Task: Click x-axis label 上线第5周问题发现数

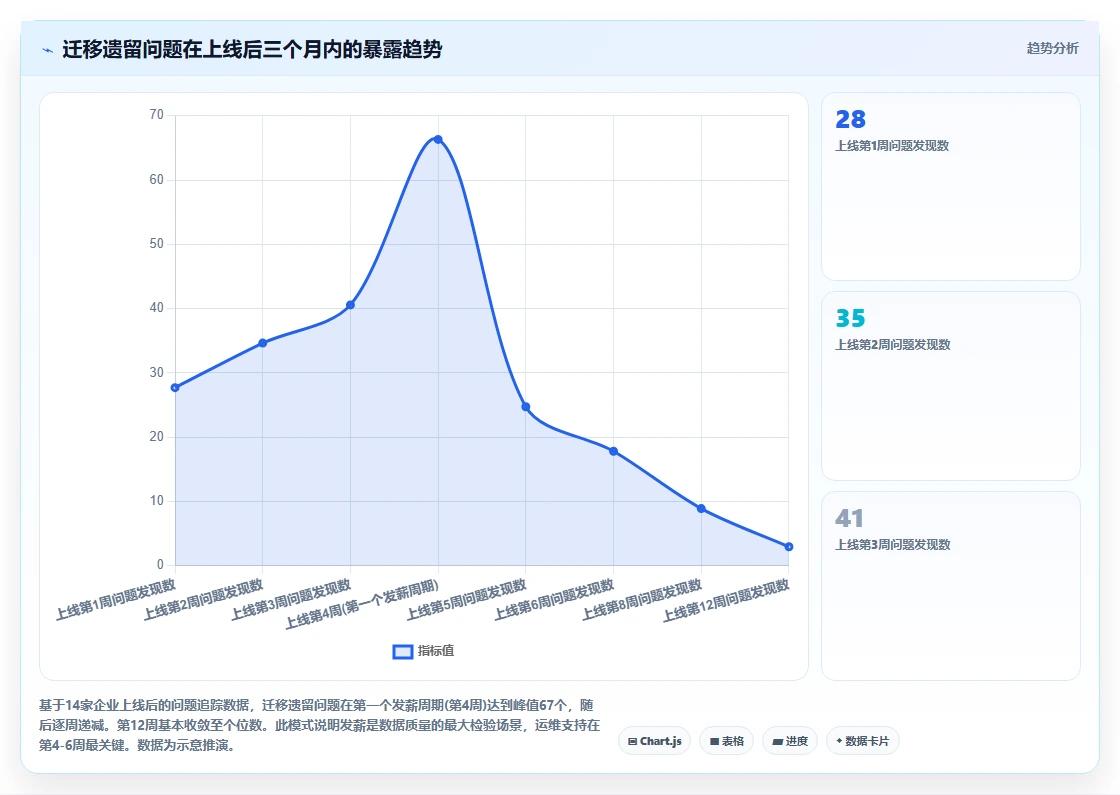Action: pyautogui.click(x=466, y=600)
